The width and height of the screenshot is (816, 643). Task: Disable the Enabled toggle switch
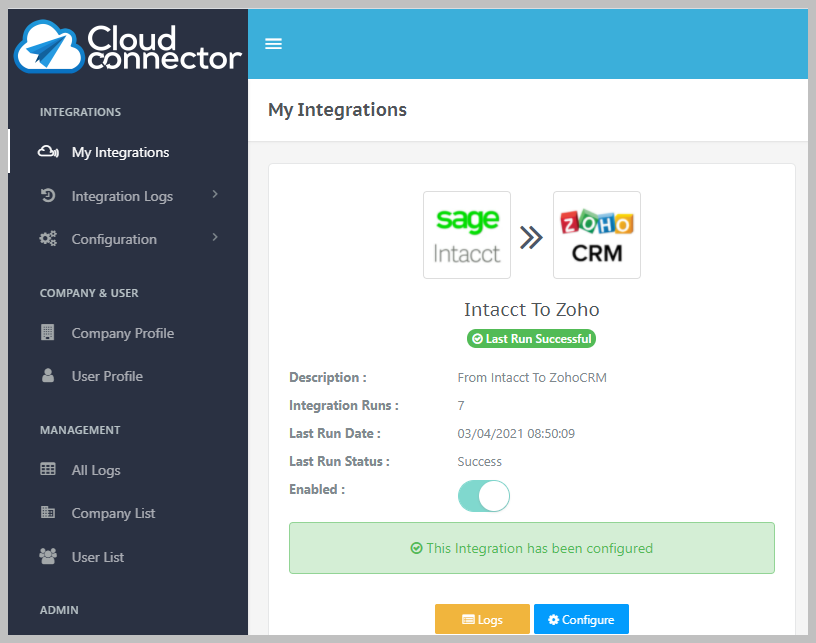[484, 496]
